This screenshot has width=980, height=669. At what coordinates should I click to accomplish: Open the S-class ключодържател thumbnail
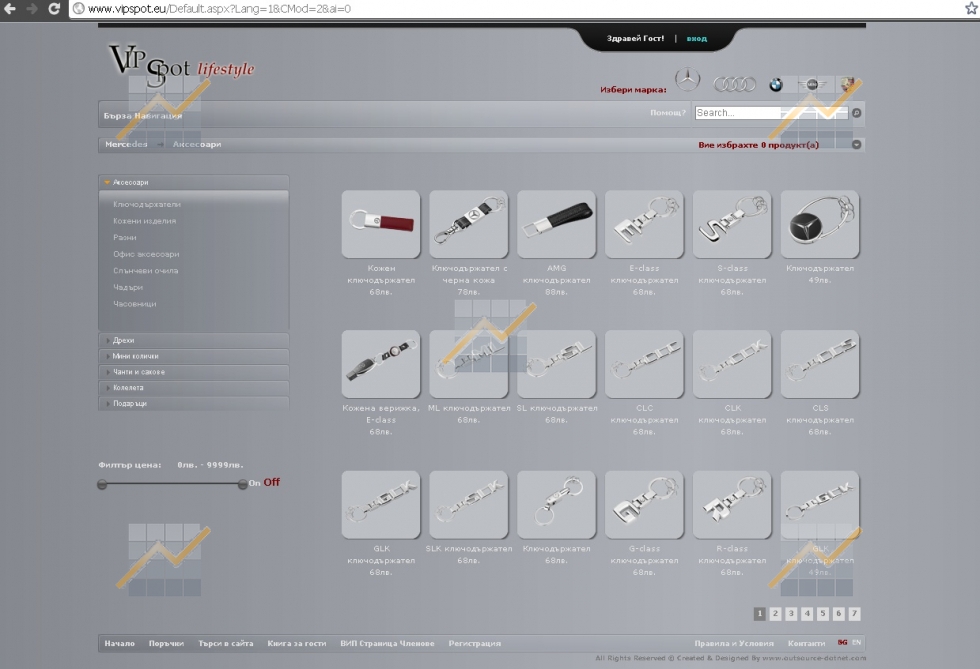[732, 224]
